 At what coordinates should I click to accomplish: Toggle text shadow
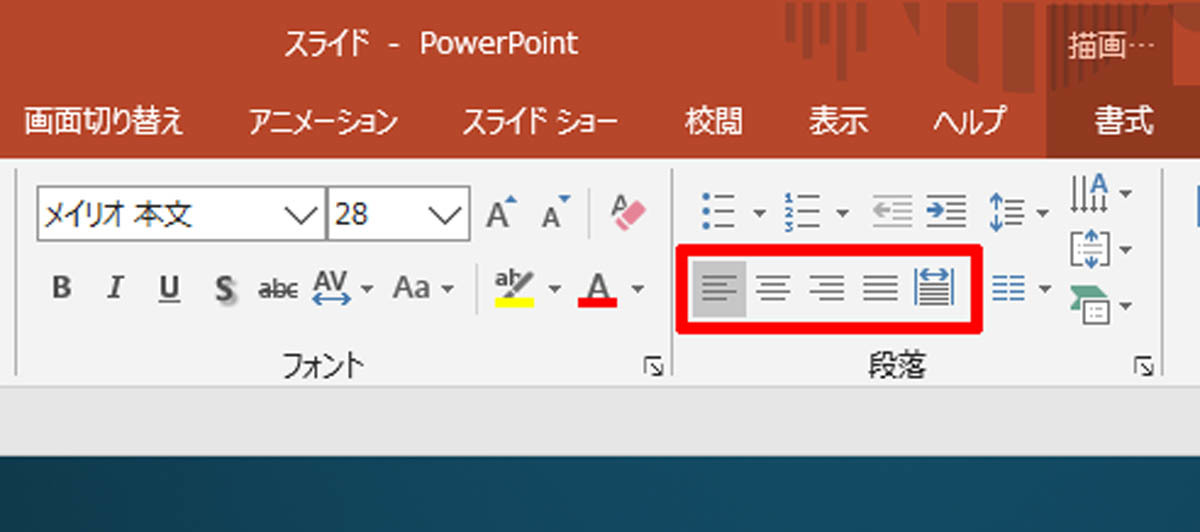point(225,289)
